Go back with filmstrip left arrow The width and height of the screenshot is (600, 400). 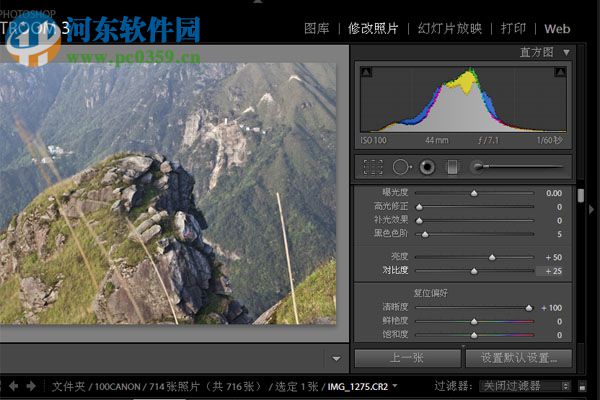tap(13, 386)
